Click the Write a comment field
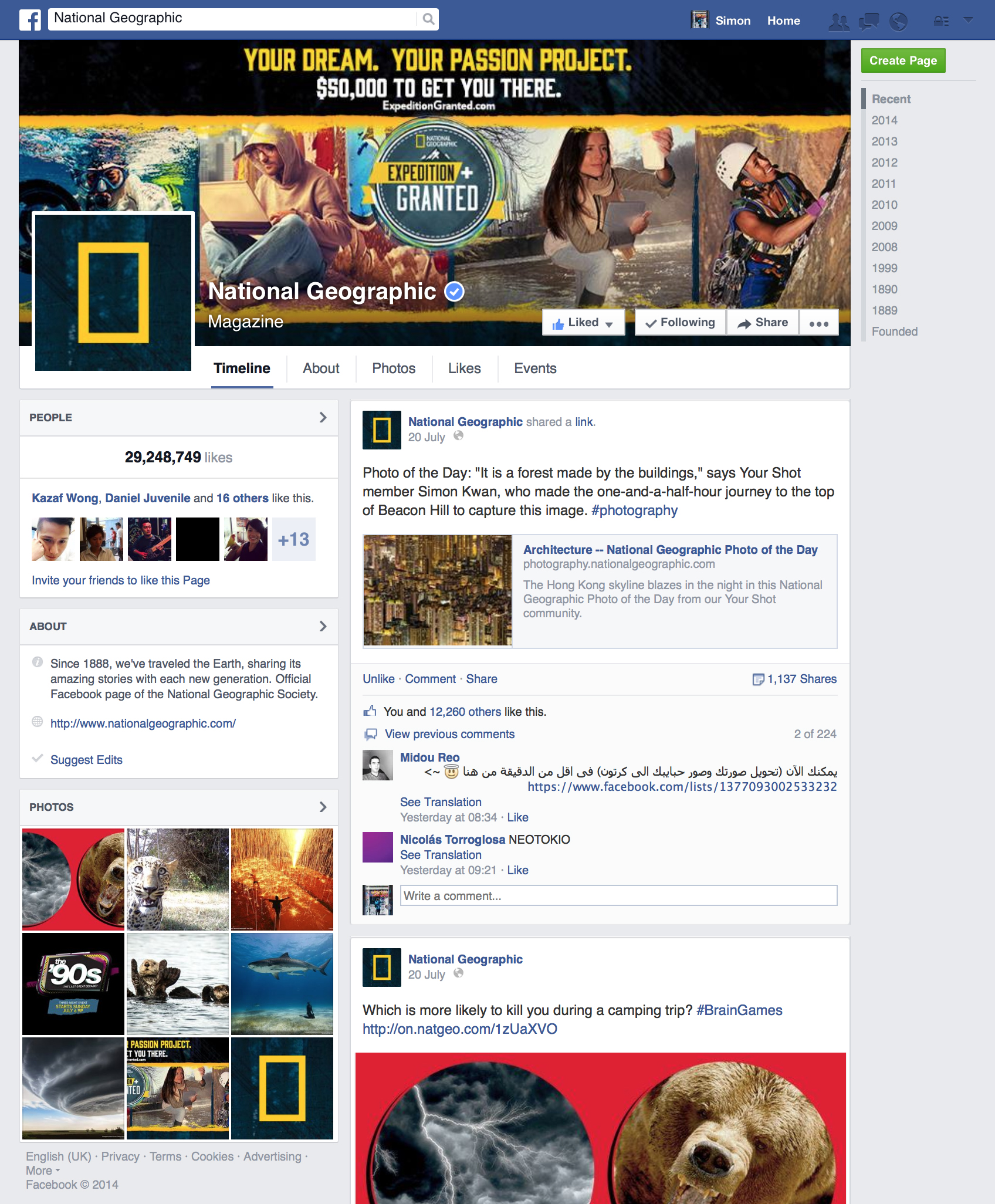995x1204 pixels. pyautogui.click(x=618, y=895)
